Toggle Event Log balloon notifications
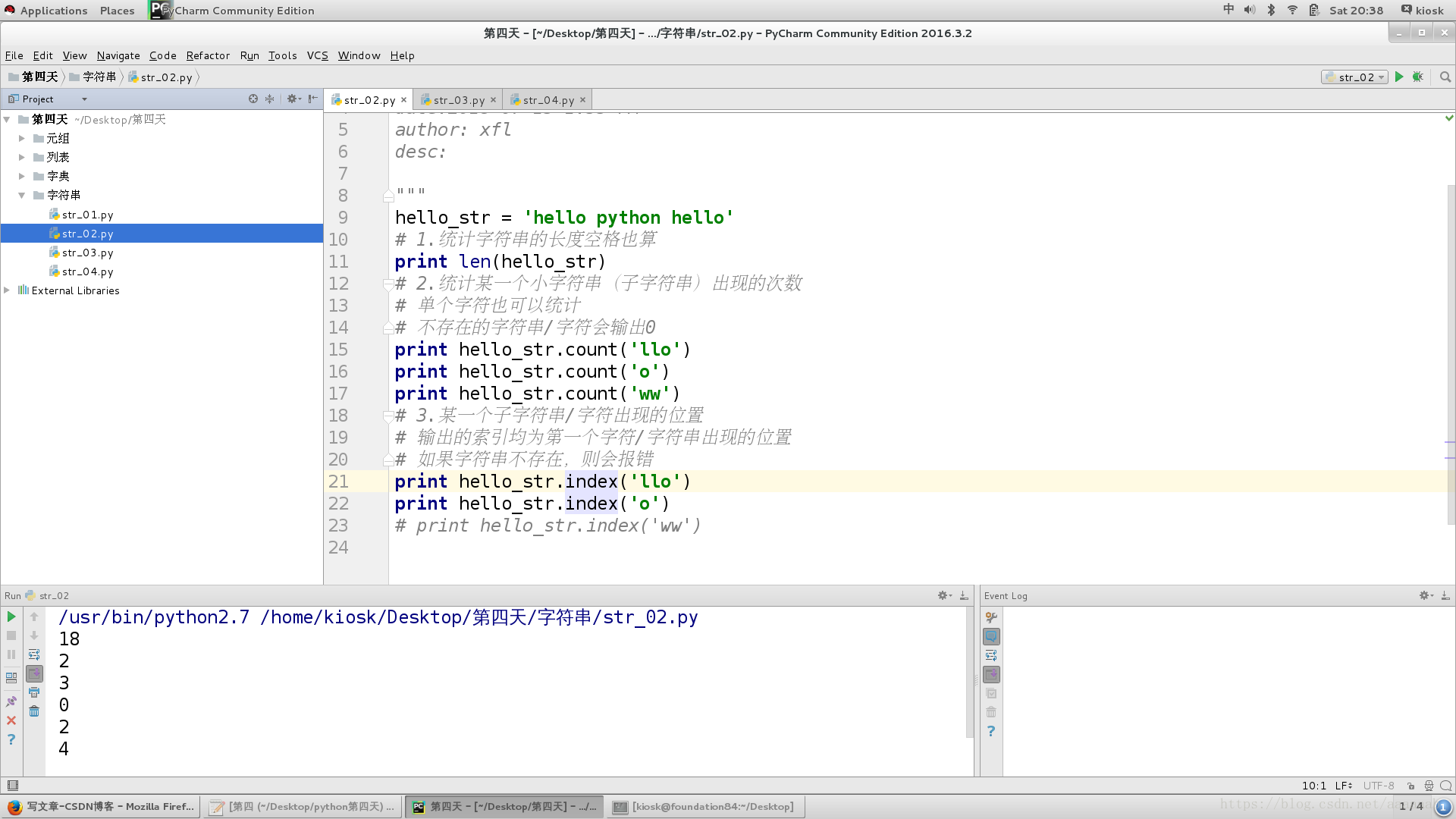Viewport: 1456px width, 819px height. pyautogui.click(x=991, y=636)
